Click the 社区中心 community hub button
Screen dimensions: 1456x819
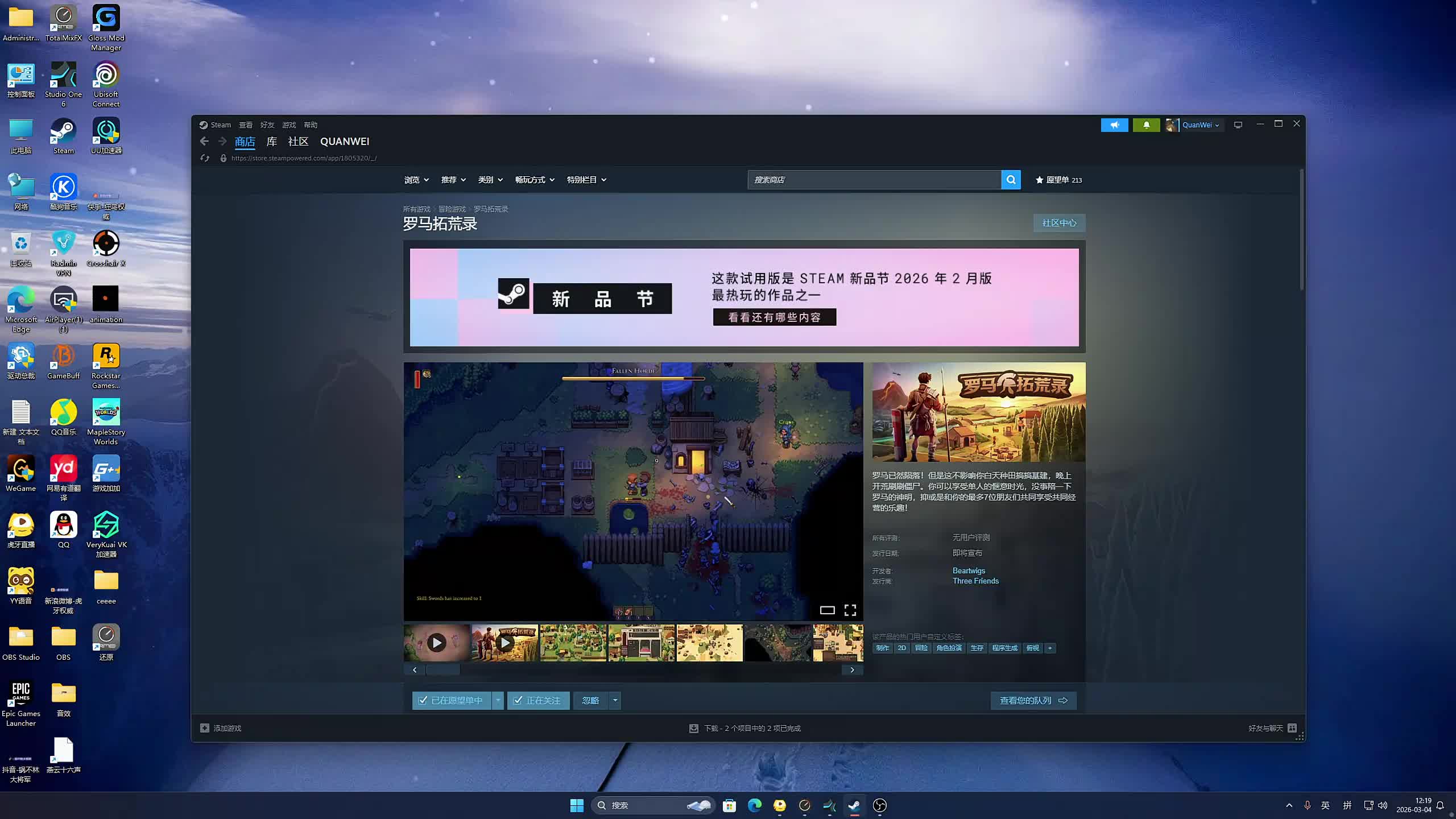click(x=1058, y=223)
